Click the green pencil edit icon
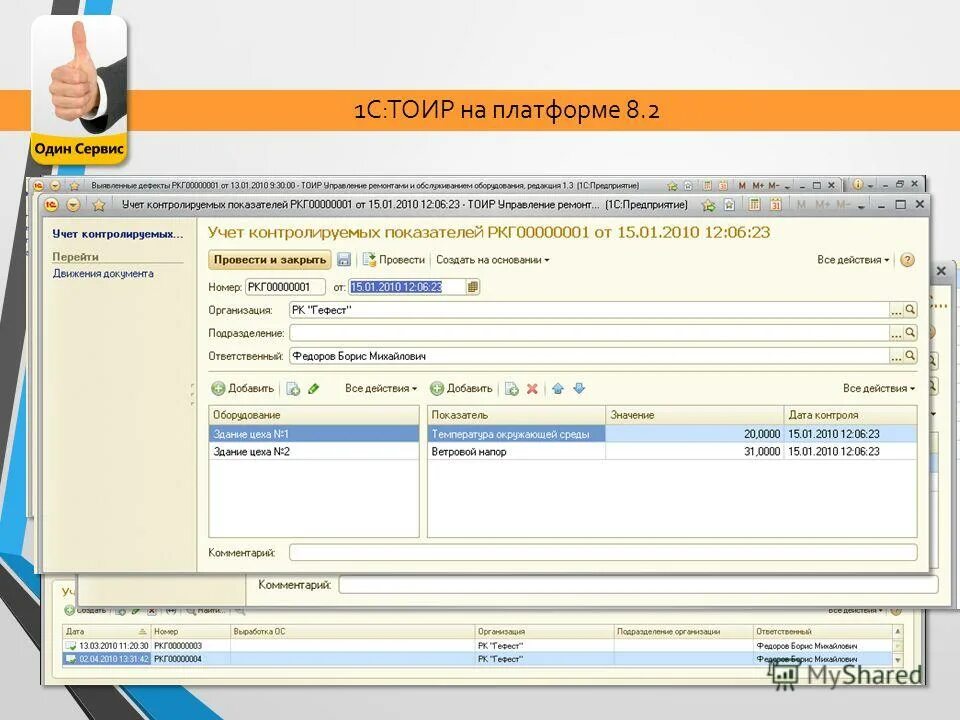This screenshot has height=720, width=960. tap(313, 388)
